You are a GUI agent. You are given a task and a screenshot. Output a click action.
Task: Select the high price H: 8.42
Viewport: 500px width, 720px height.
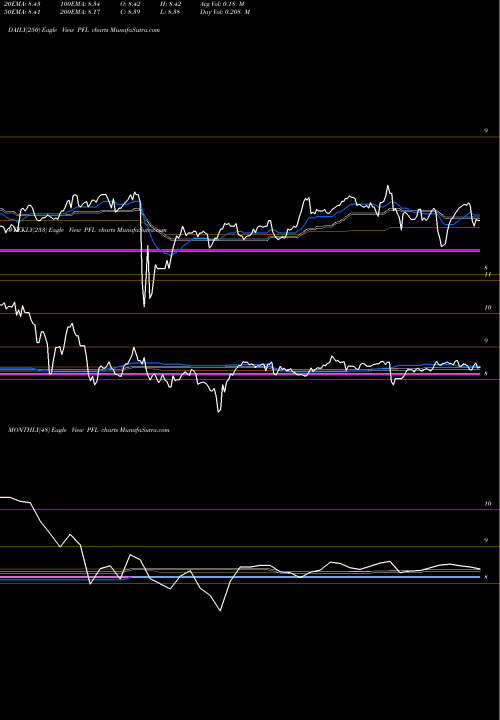(171, 4)
